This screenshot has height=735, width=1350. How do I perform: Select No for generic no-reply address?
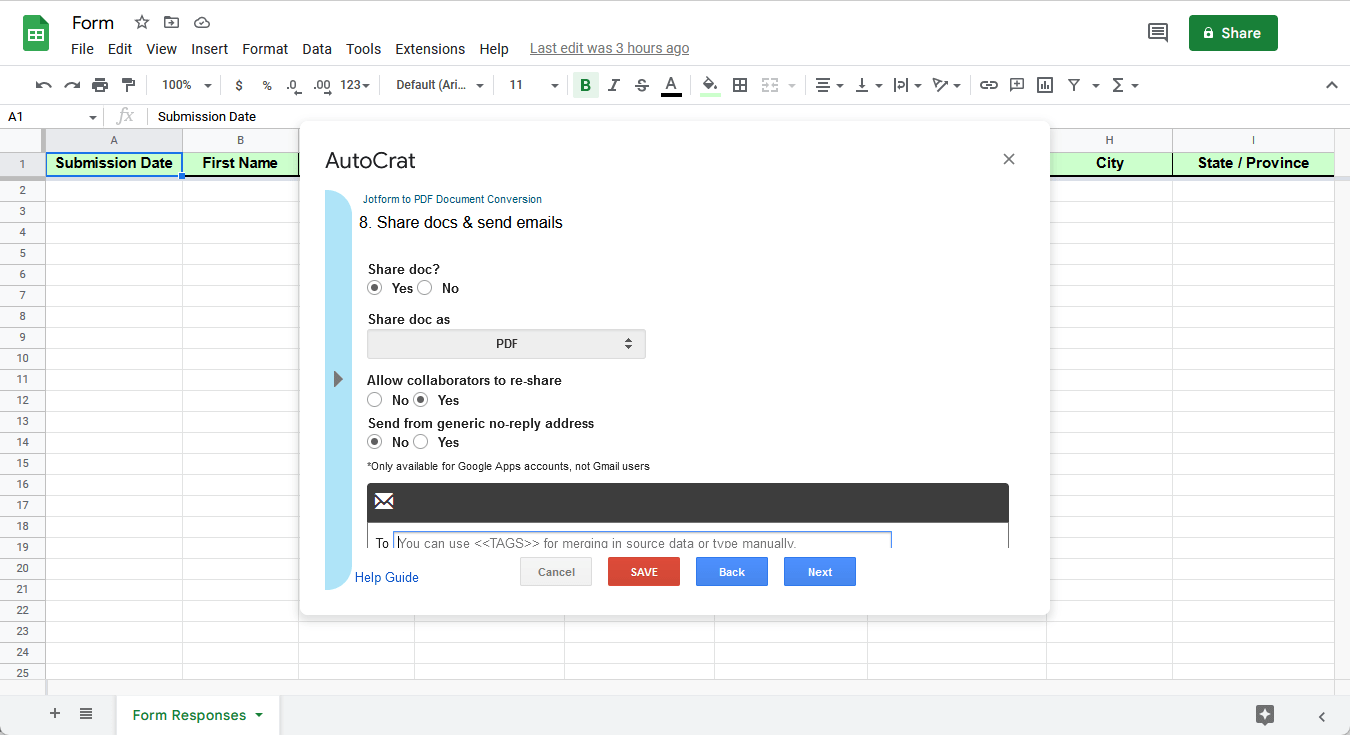tap(375, 442)
